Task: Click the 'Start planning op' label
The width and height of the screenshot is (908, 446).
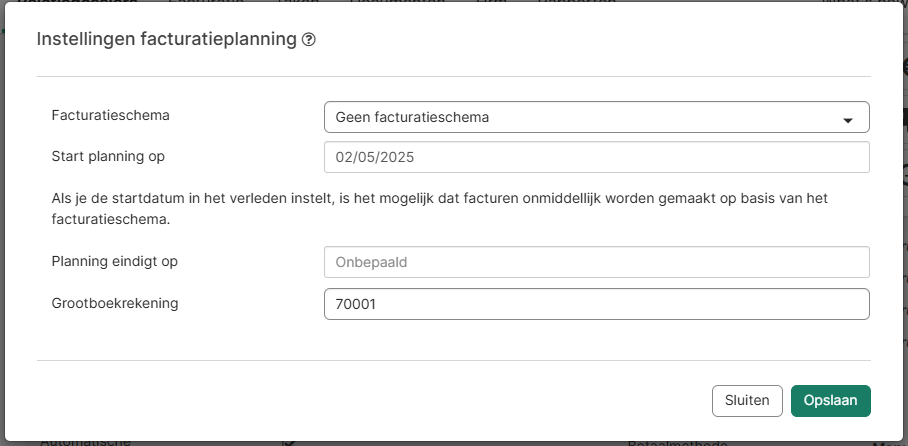Action: coord(108,155)
